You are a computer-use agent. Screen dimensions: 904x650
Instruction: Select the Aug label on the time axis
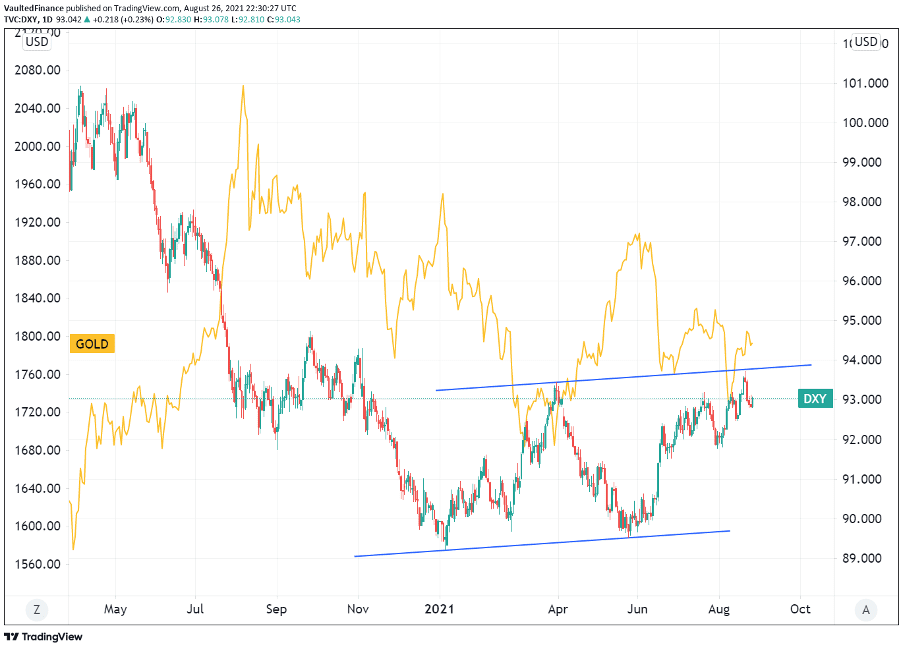[x=719, y=608]
